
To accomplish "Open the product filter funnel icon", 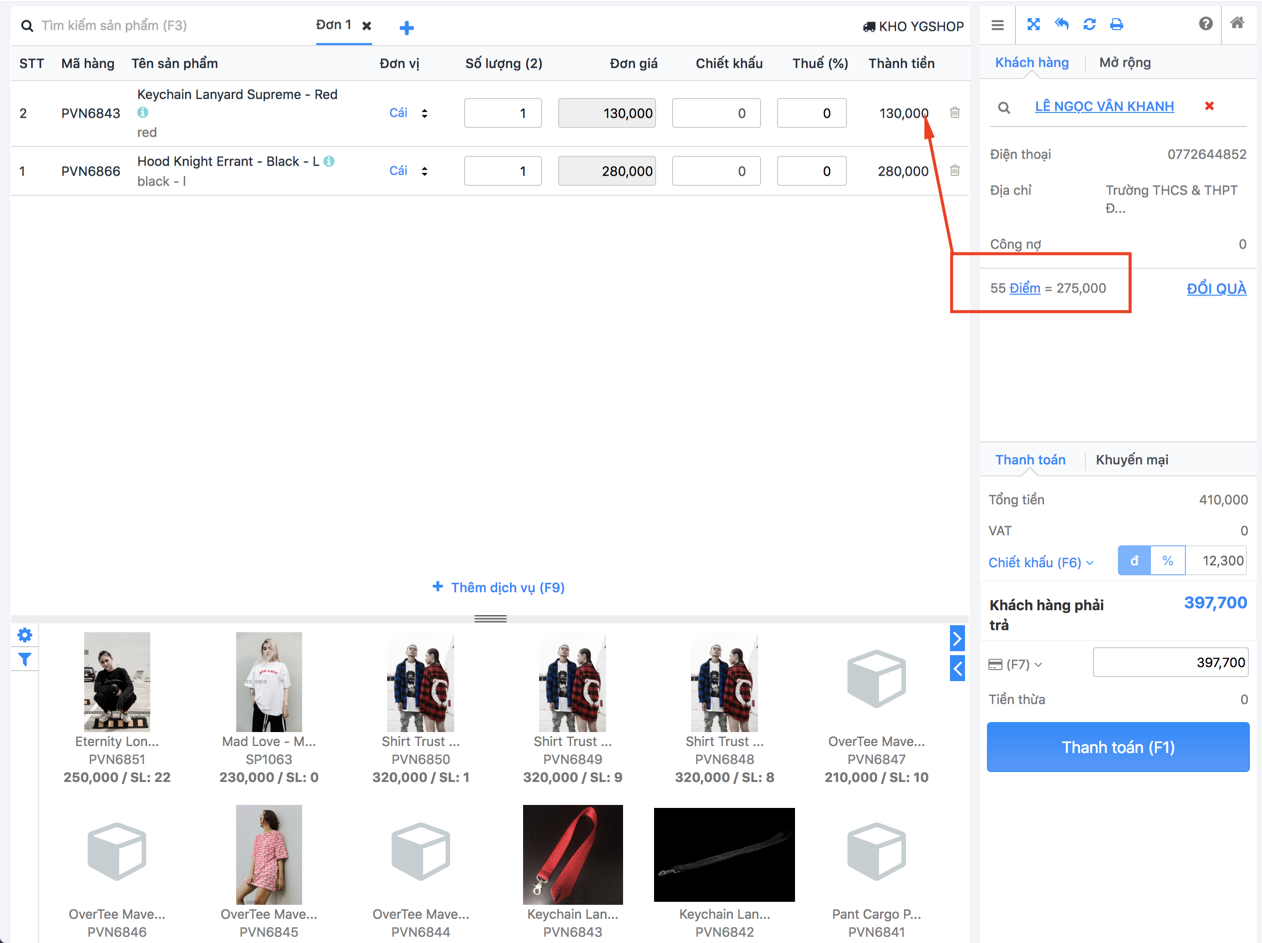I will (x=24, y=659).
